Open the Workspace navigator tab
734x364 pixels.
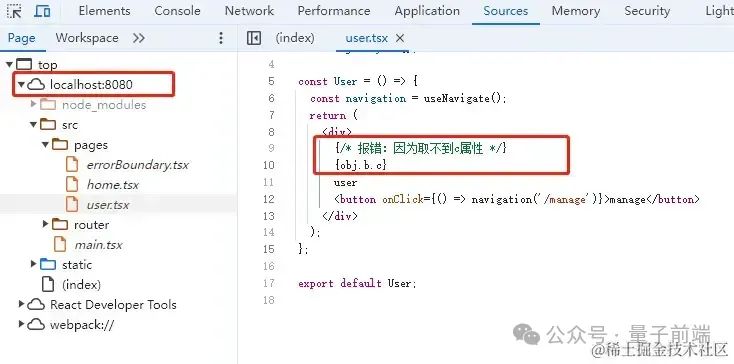(87, 38)
